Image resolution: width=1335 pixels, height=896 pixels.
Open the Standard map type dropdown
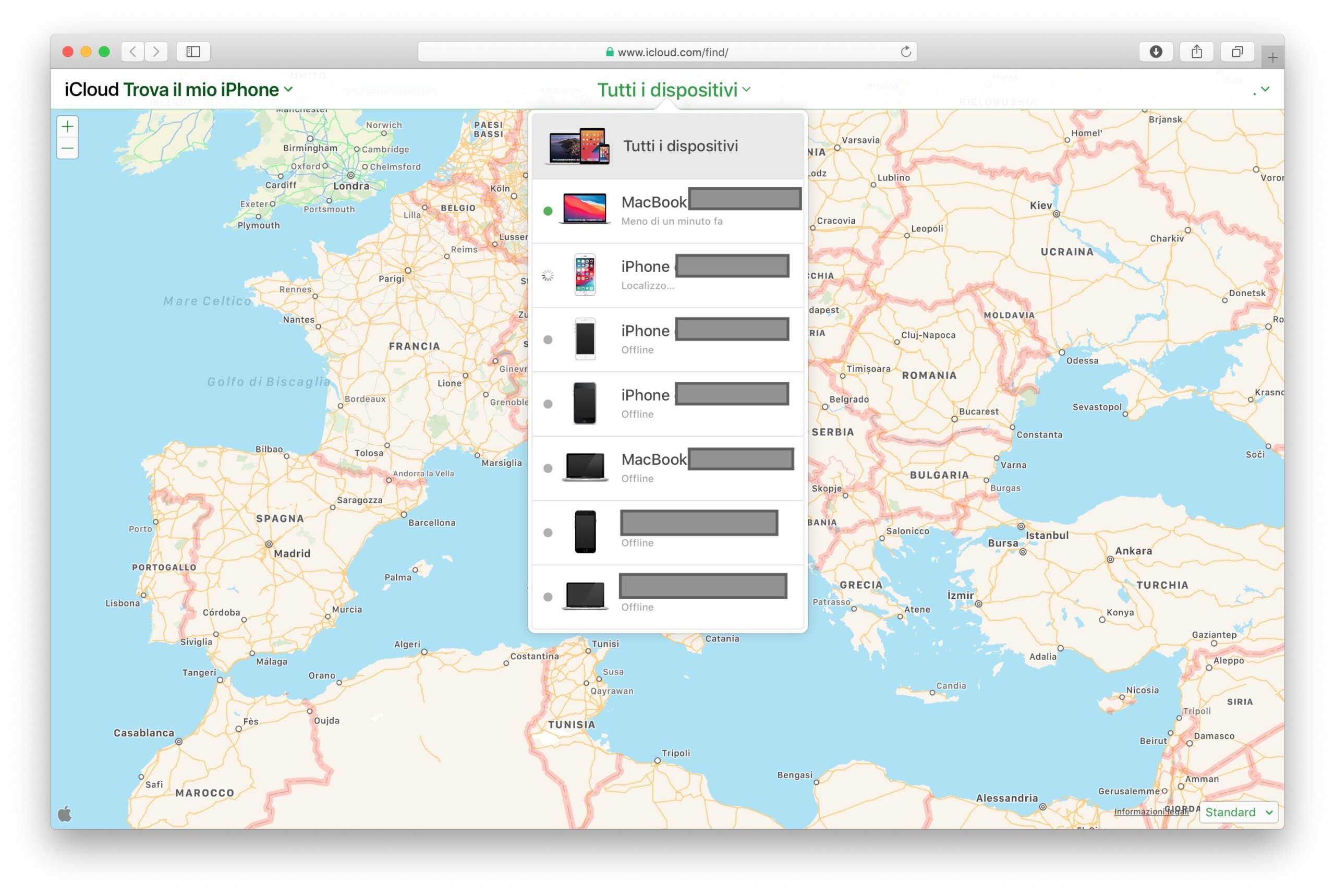click(1238, 812)
